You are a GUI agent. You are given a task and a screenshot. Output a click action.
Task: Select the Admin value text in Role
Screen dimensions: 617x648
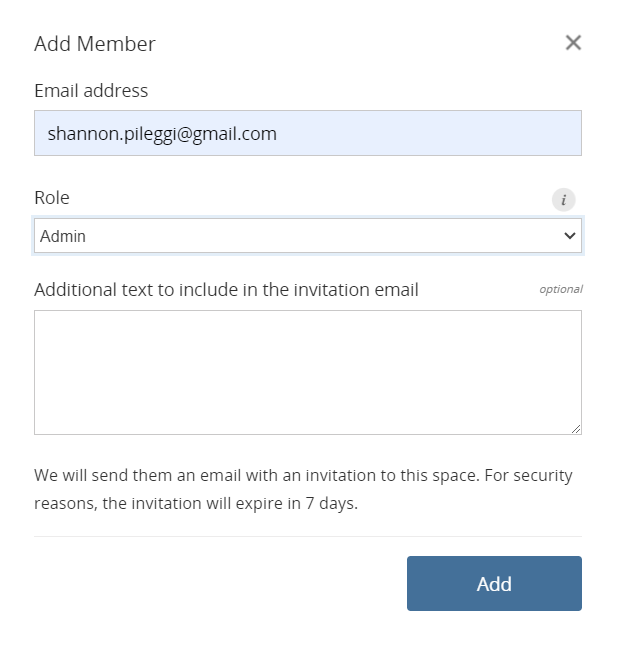point(63,236)
